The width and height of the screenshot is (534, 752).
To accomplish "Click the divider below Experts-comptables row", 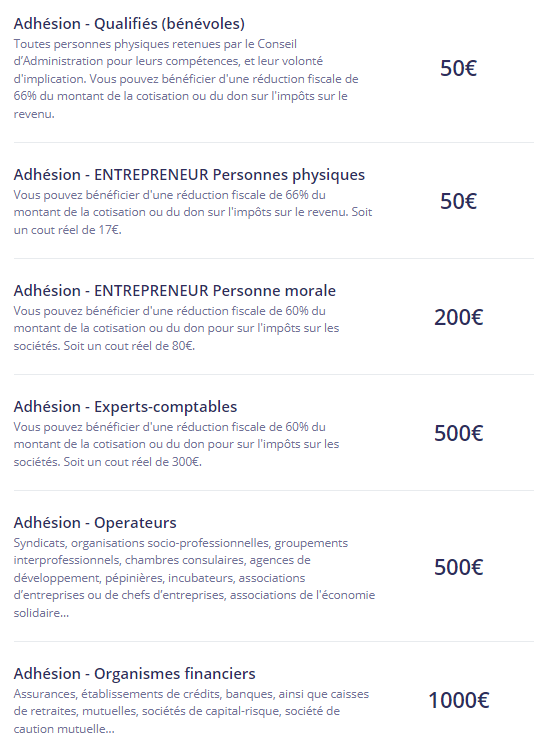I will click(273, 490).
